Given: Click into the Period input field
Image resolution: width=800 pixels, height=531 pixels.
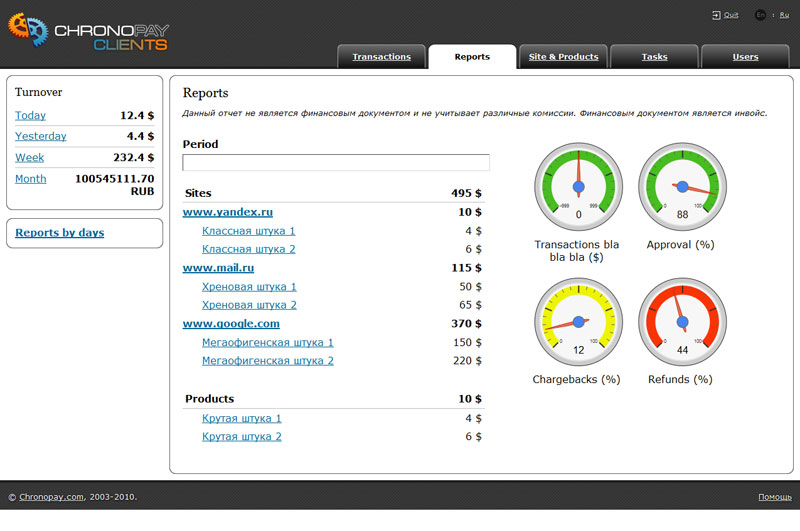Looking at the screenshot, I should tap(336, 163).
